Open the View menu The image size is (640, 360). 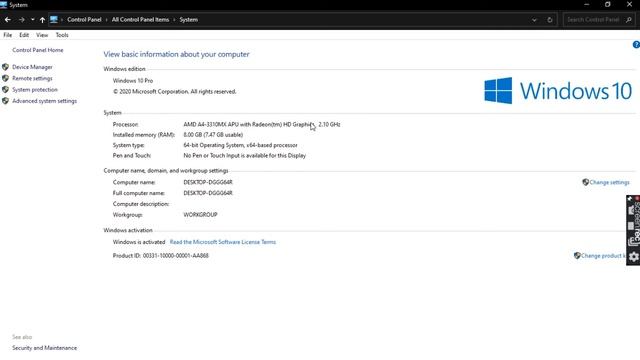click(x=42, y=35)
